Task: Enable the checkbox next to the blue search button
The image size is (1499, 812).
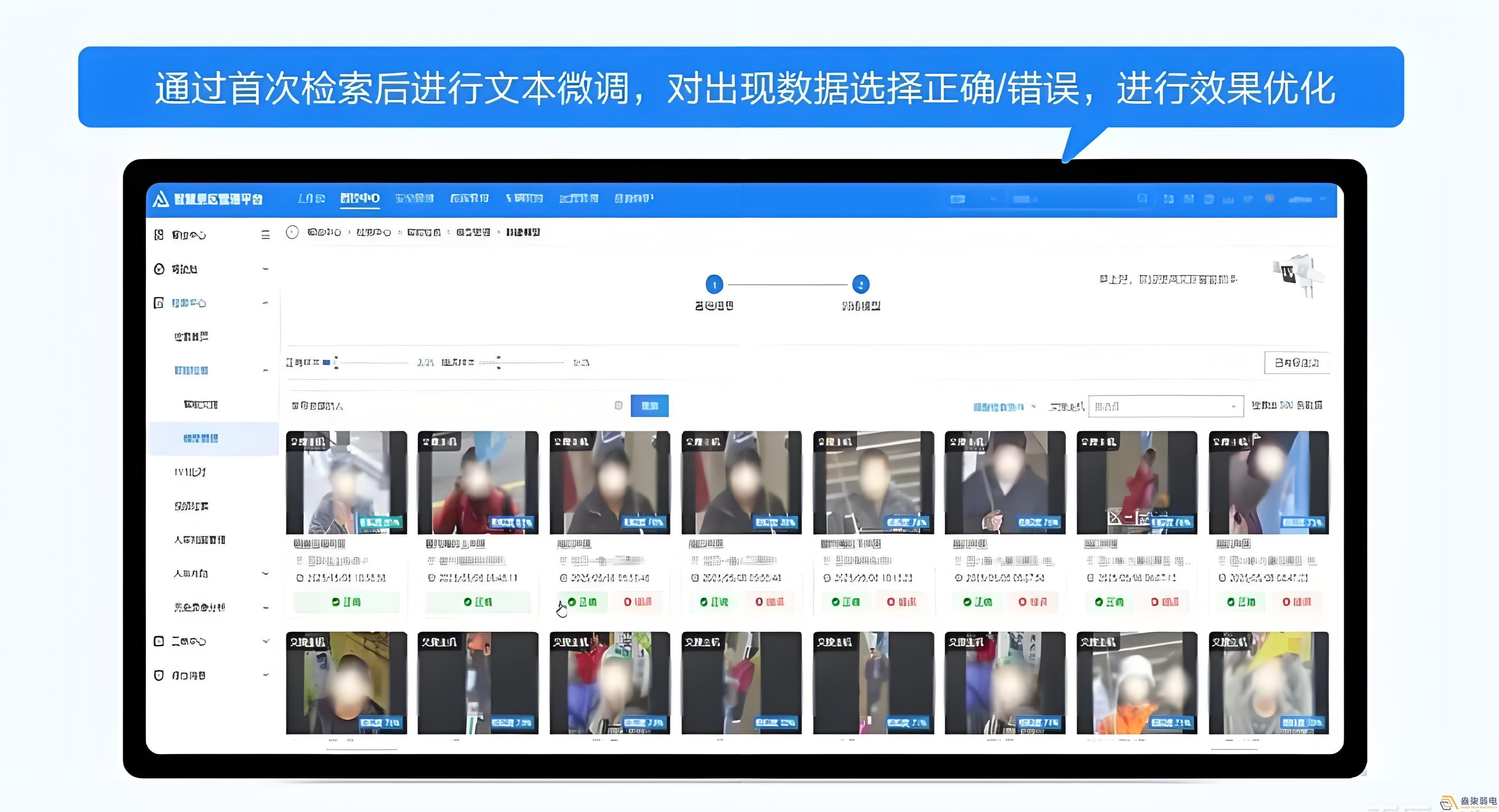Action: pos(619,406)
